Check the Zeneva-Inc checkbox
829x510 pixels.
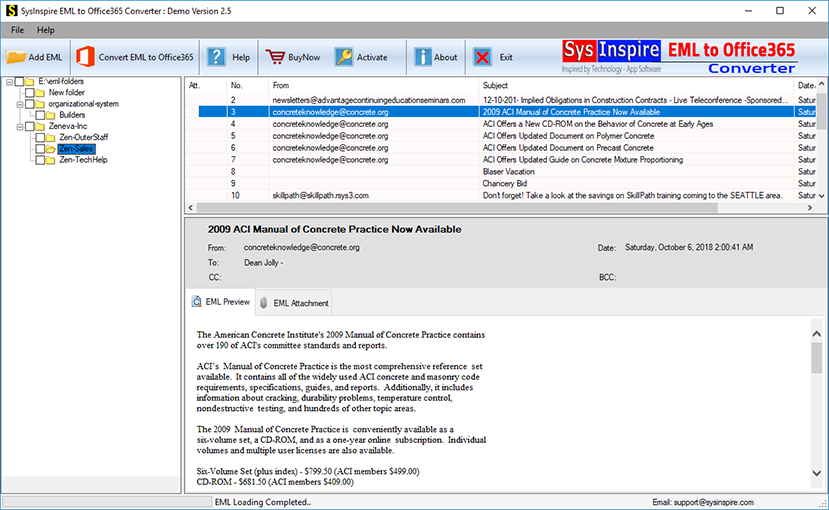30,126
